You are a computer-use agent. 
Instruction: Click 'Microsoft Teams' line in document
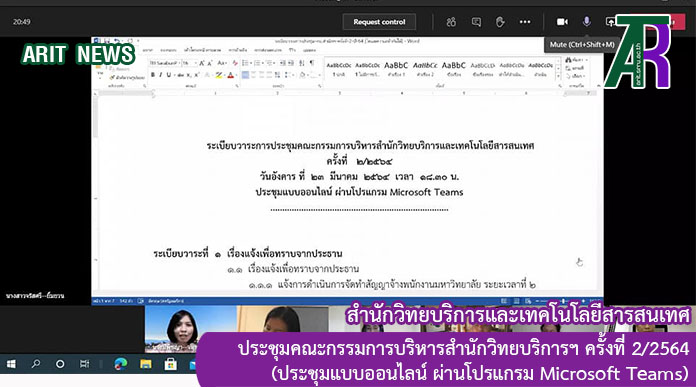coord(359,192)
